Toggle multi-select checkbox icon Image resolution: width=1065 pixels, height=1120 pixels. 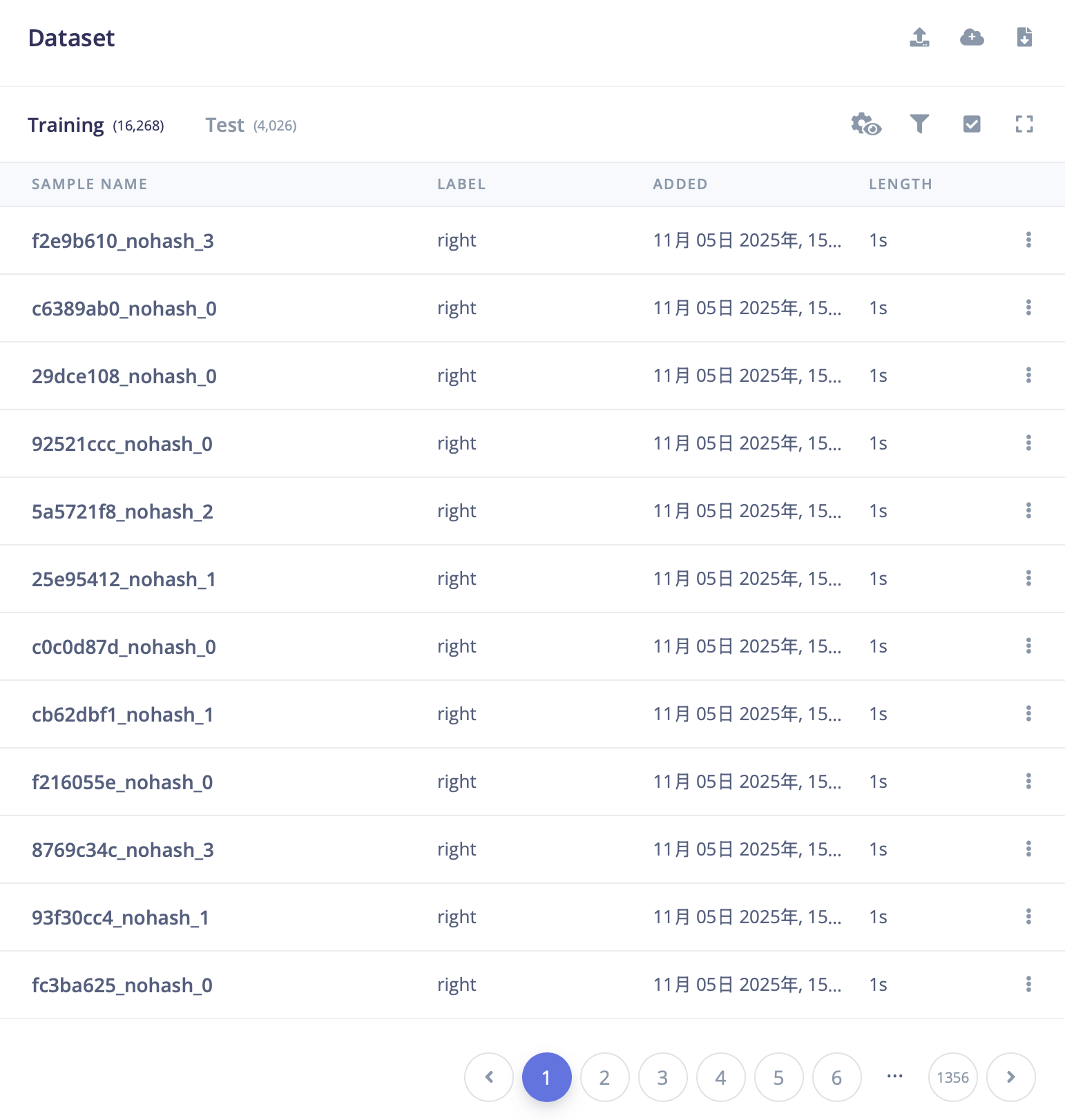(972, 124)
